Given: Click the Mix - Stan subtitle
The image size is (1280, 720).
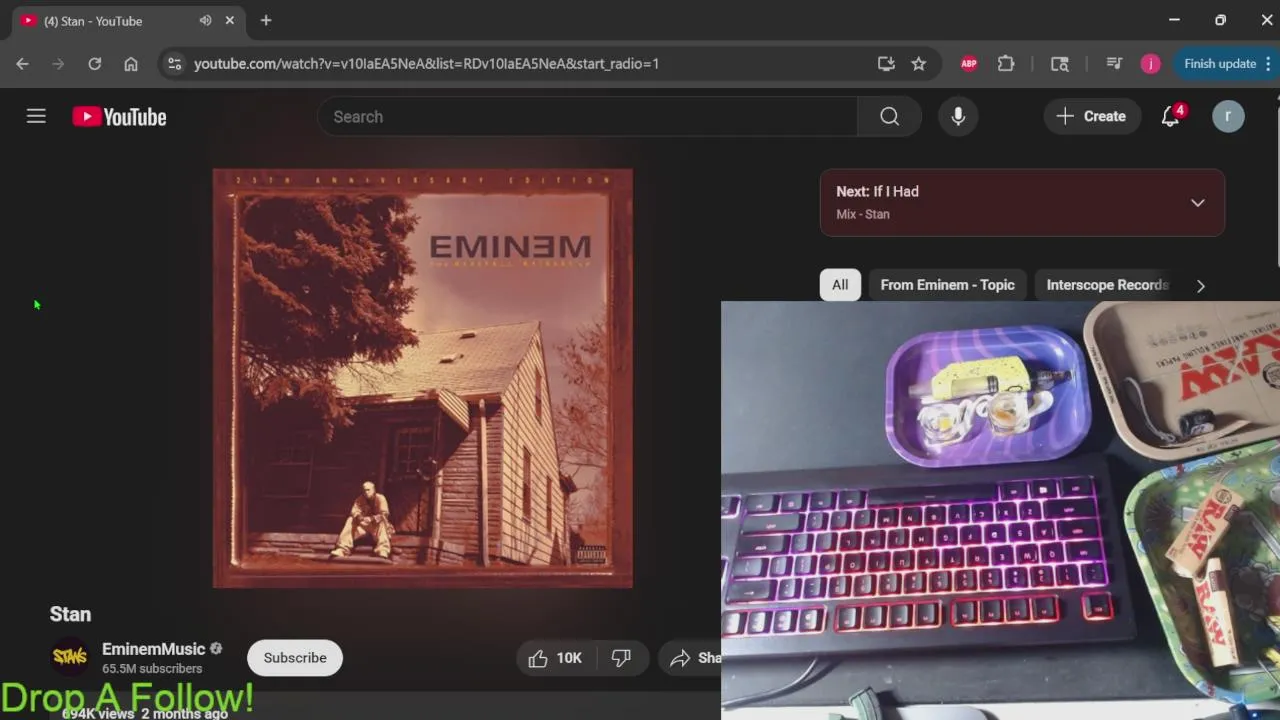Looking at the screenshot, I should 863,214.
